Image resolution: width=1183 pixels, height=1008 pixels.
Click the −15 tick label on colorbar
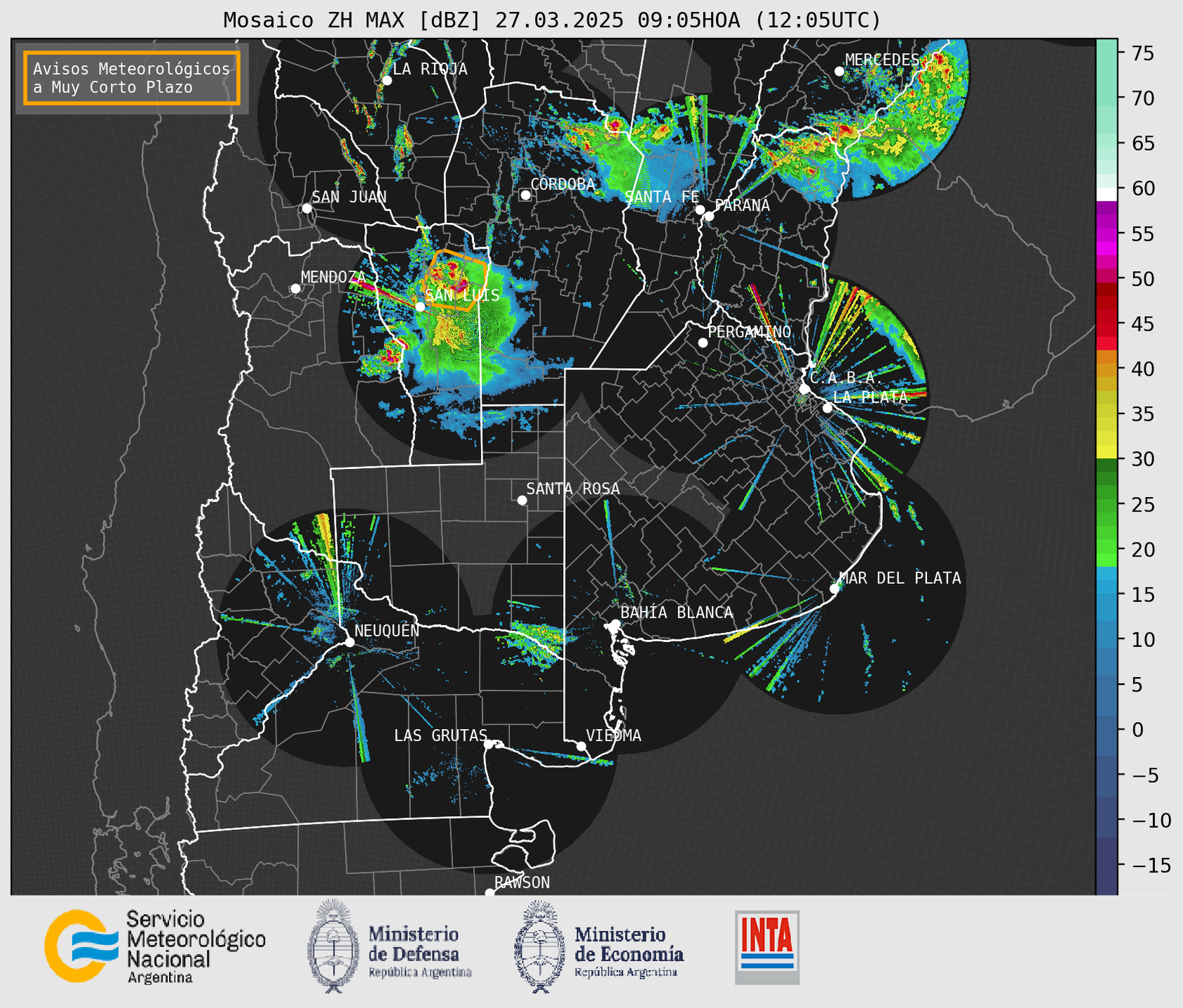[x=1150, y=866]
